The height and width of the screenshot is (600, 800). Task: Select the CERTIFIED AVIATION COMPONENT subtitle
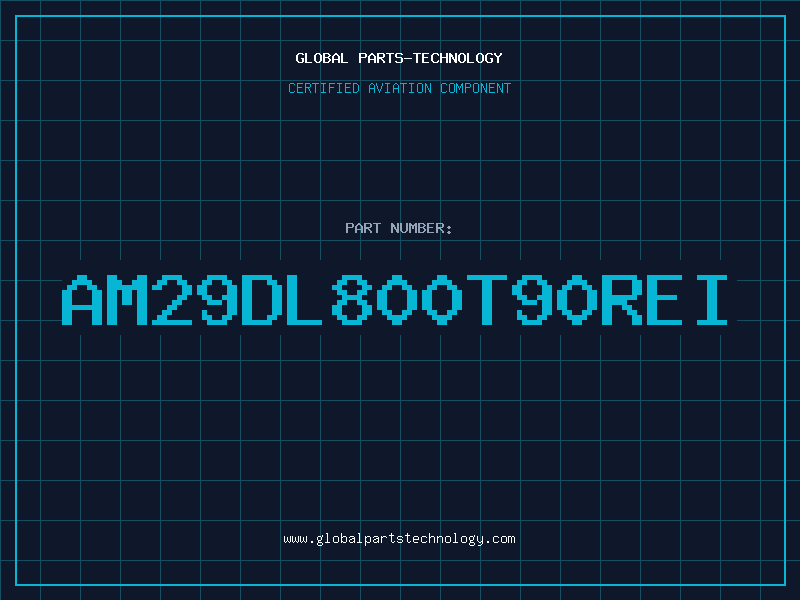click(399, 88)
